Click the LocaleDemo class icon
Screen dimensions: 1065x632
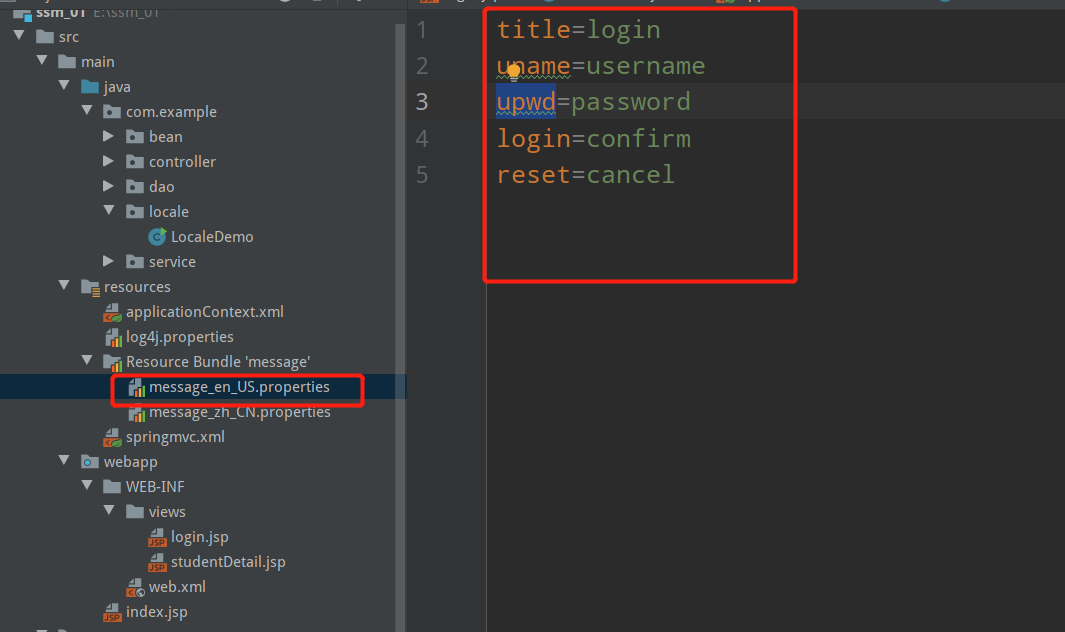(x=158, y=236)
